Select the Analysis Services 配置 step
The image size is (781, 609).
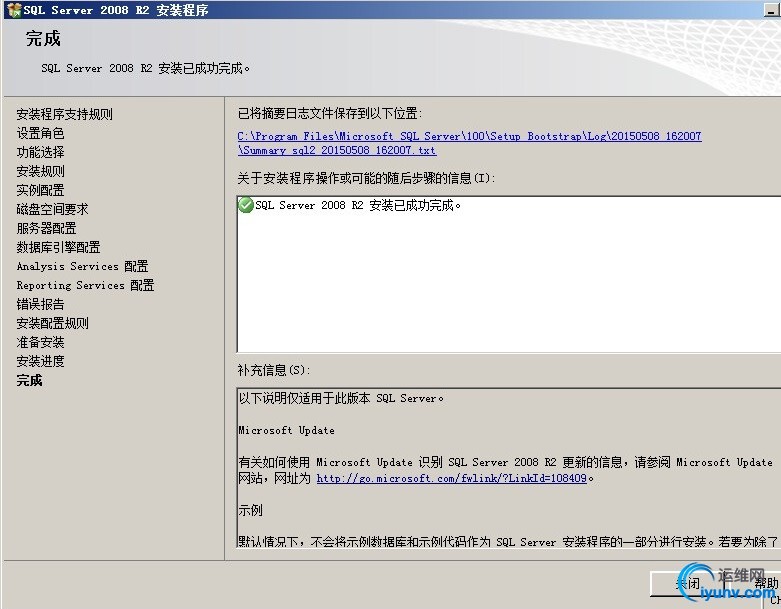click(x=82, y=266)
